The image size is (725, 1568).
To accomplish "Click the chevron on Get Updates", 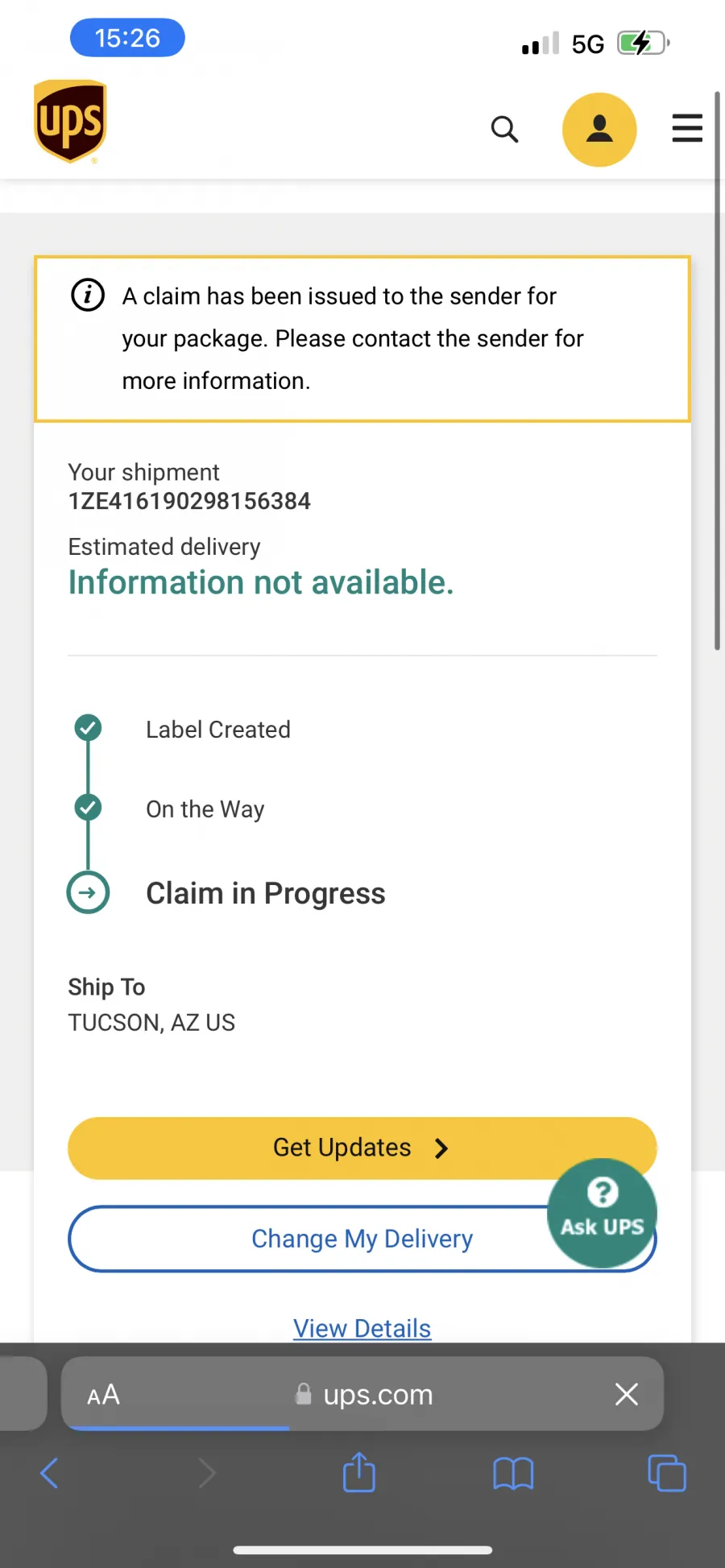I will (x=441, y=1148).
